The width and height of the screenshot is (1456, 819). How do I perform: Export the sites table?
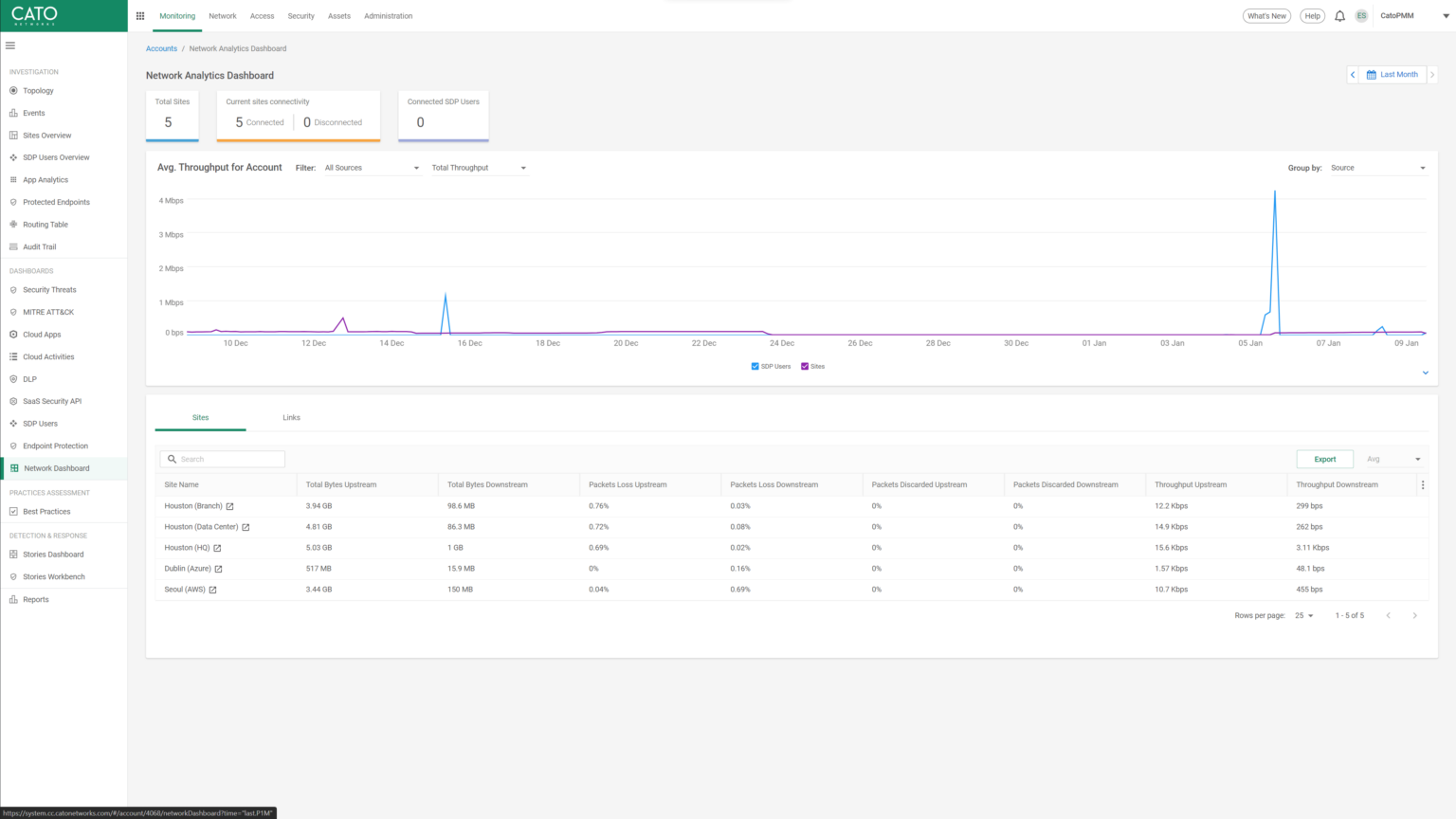tap(1324, 459)
